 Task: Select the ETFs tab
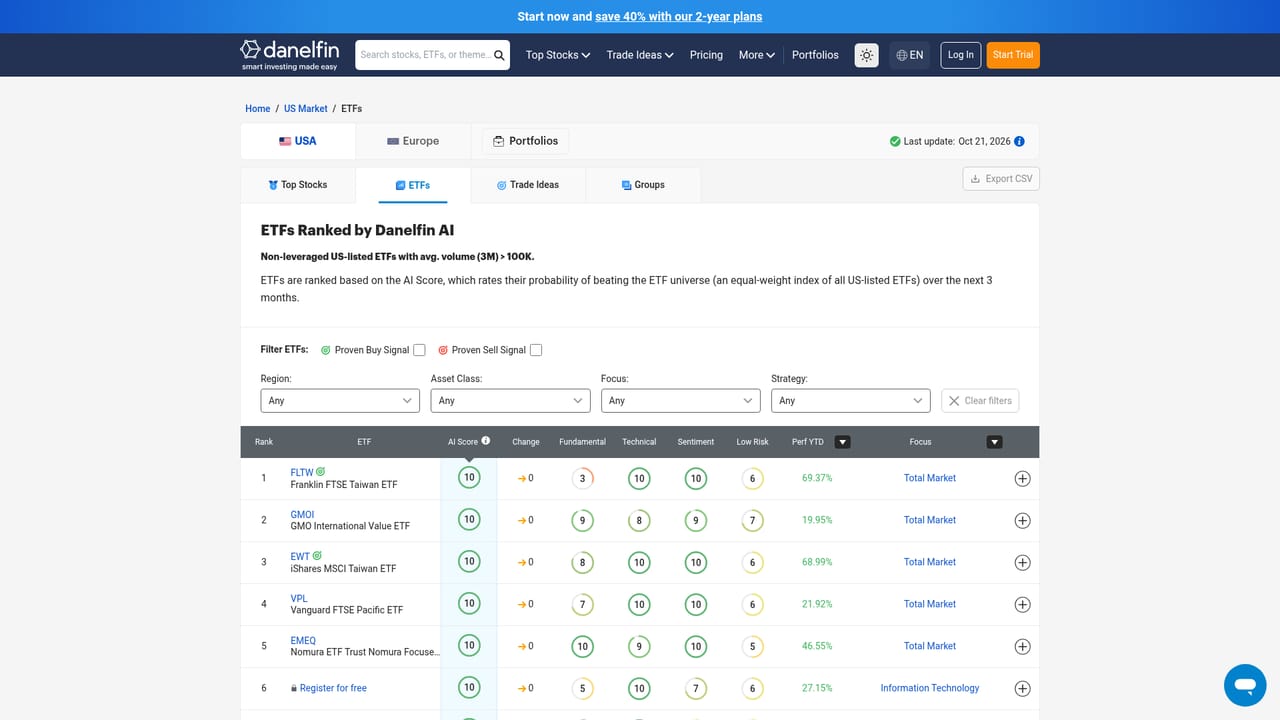pyautogui.click(x=413, y=185)
